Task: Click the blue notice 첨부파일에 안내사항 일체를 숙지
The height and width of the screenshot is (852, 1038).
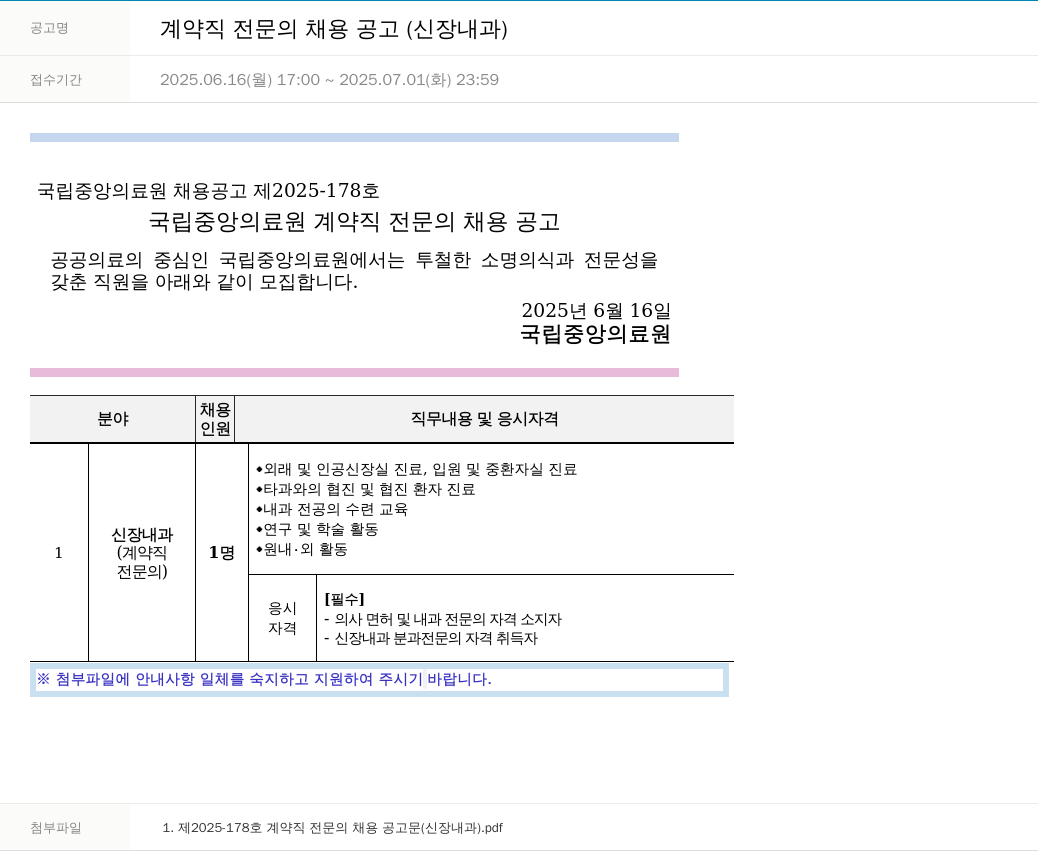Action: pyautogui.click(x=264, y=679)
